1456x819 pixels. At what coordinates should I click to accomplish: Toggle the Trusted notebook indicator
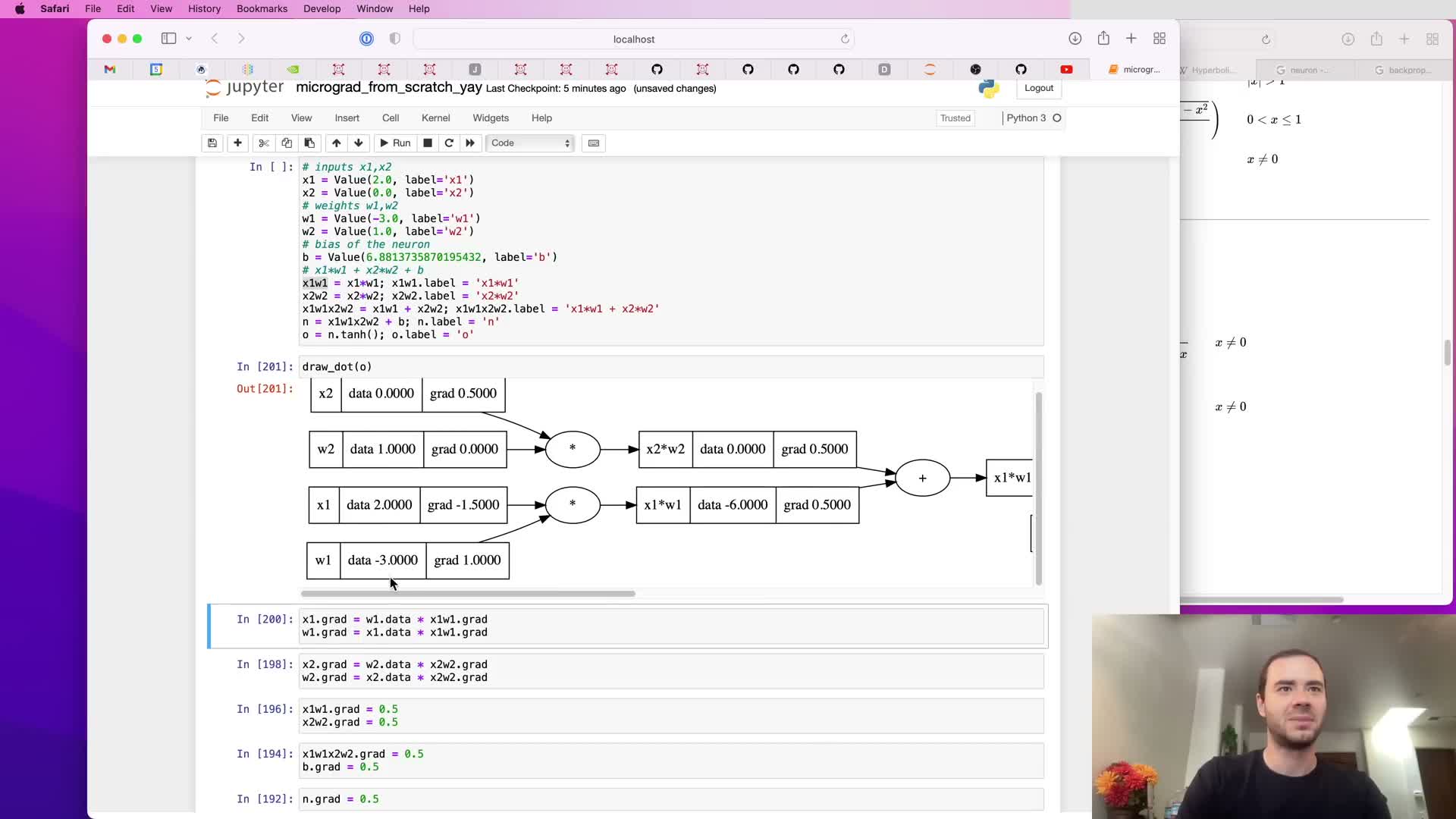(x=955, y=118)
